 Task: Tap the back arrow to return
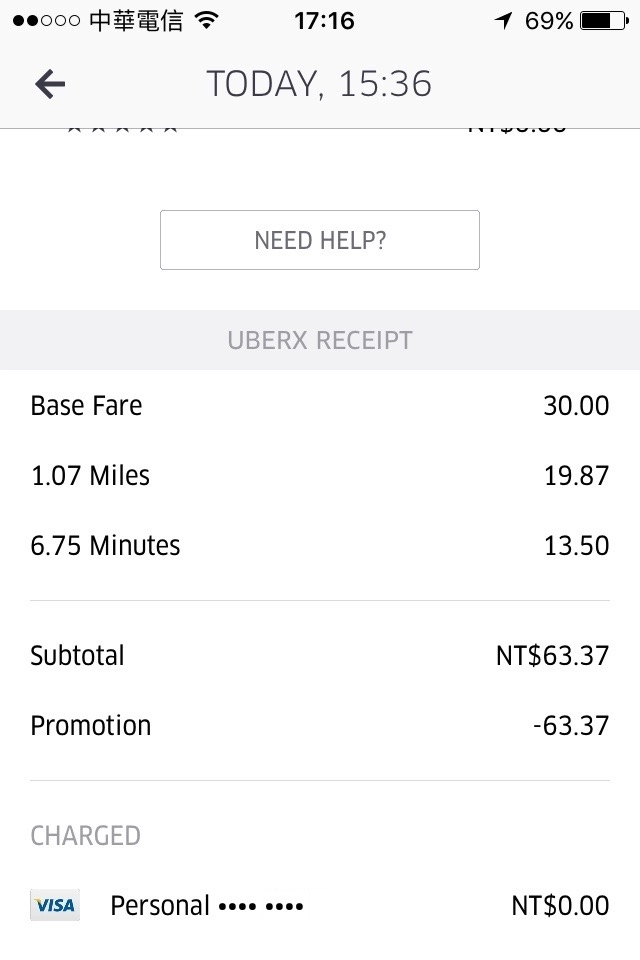[48, 84]
